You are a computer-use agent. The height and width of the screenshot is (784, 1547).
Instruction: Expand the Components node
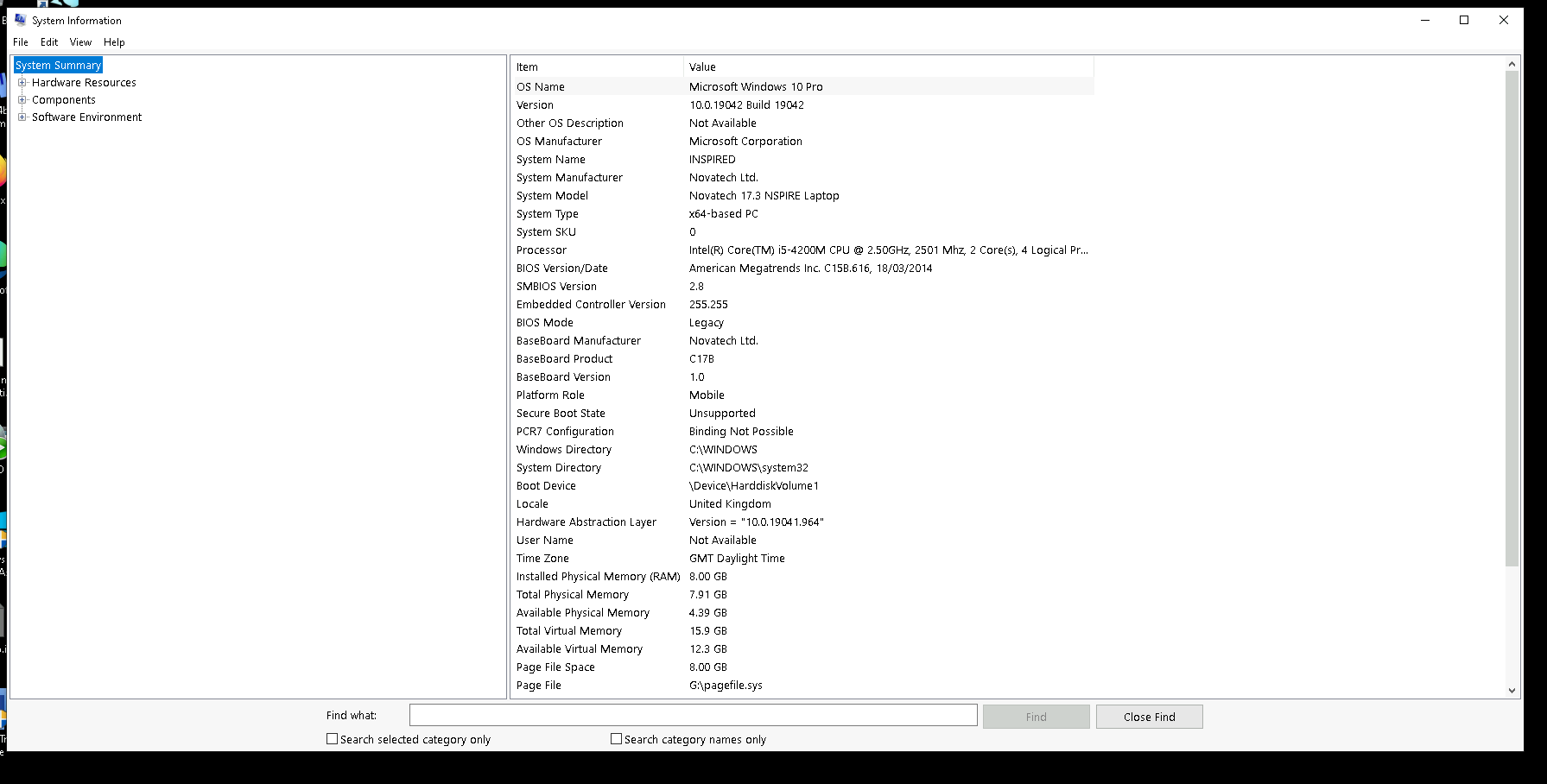click(22, 100)
